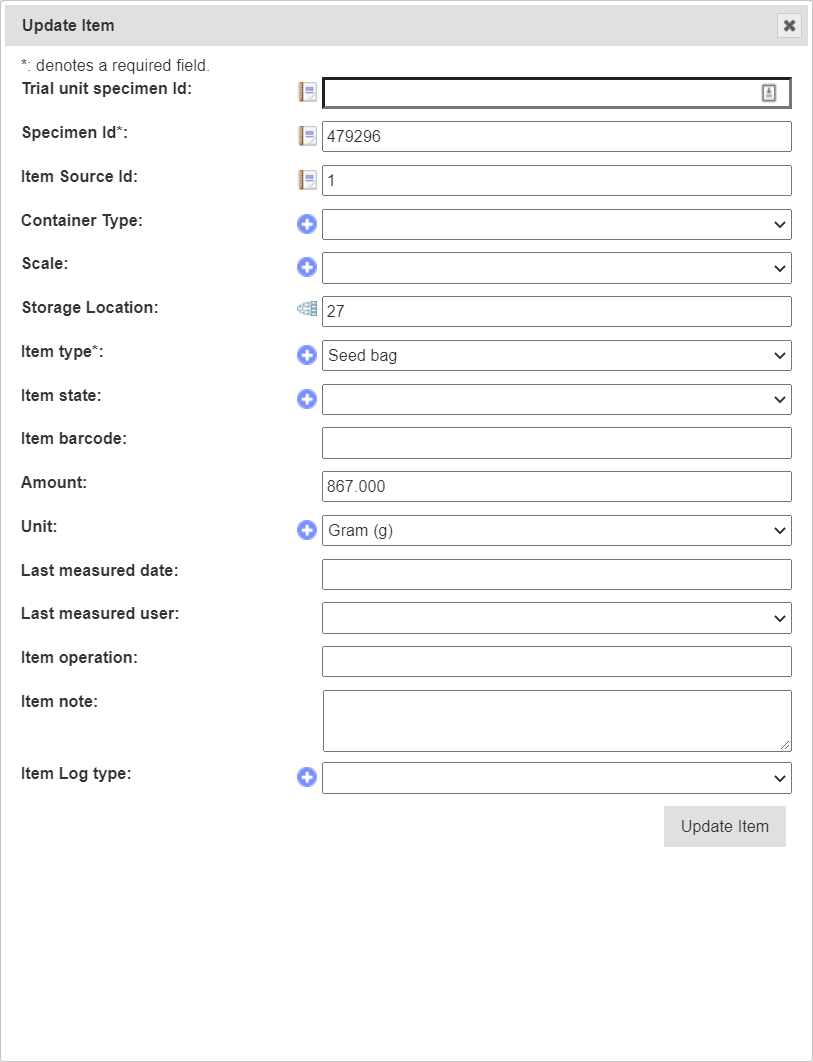Click plus icon to add Container Type
Viewport: 813px width, 1062px height.
pyautogui.click(x=307, y=224)
